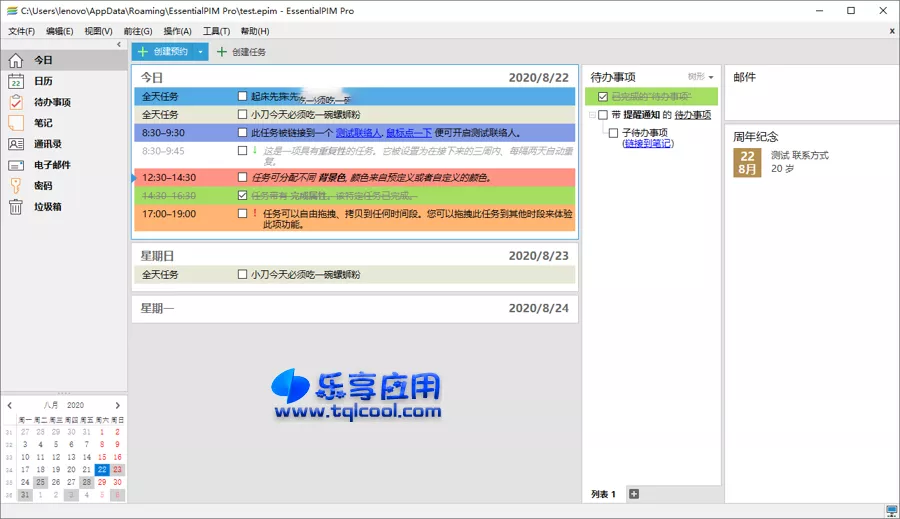Open the 操作(A) menu
Viewport: 900px width, 519px height.
point(177,31)
